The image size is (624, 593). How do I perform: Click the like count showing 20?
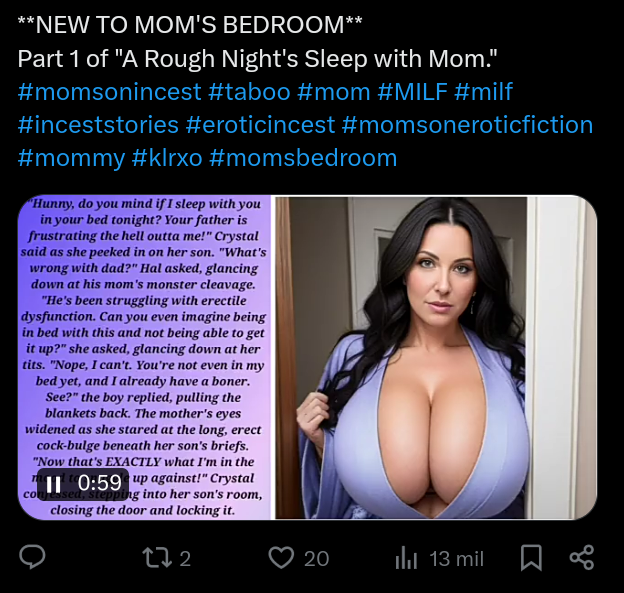coord(317,558)
